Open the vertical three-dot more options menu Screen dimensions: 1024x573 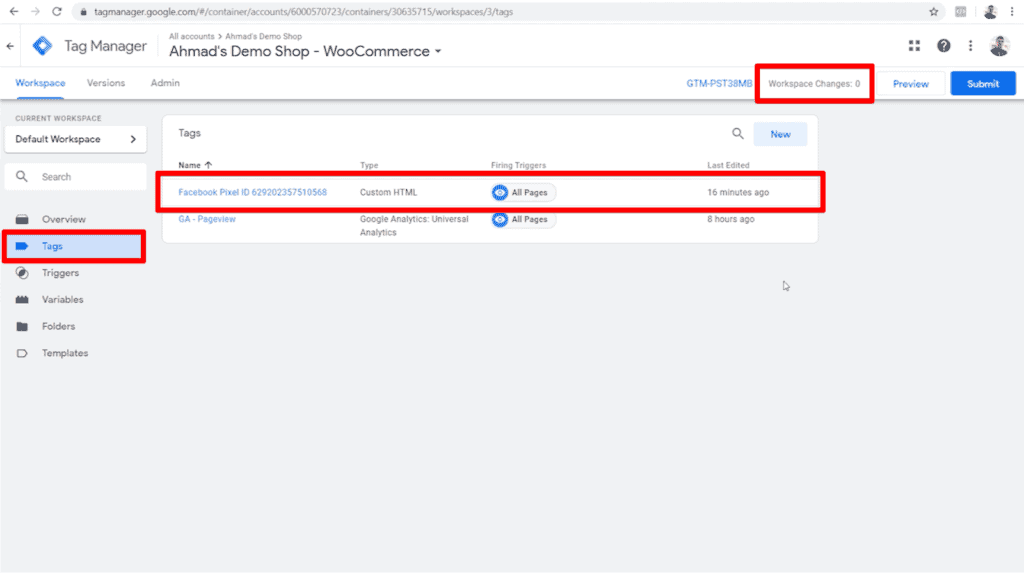point(970,46)
